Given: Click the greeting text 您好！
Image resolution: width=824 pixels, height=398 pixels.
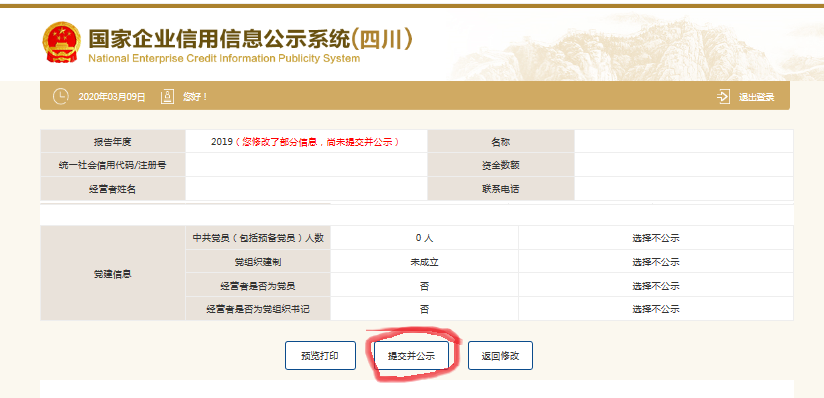Looking at the screenshot, I should coord(195,97).
